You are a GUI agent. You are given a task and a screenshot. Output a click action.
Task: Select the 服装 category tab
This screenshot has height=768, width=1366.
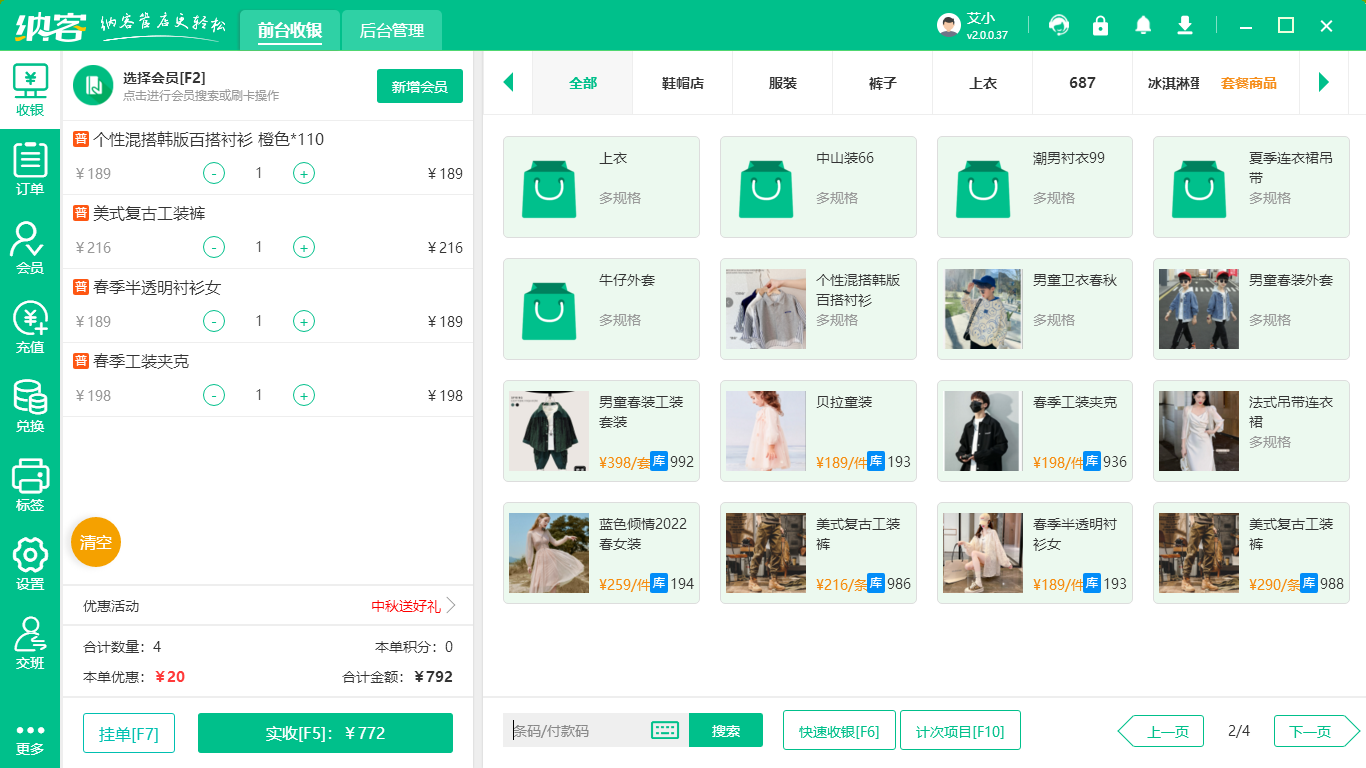click(x=783, y=83)
